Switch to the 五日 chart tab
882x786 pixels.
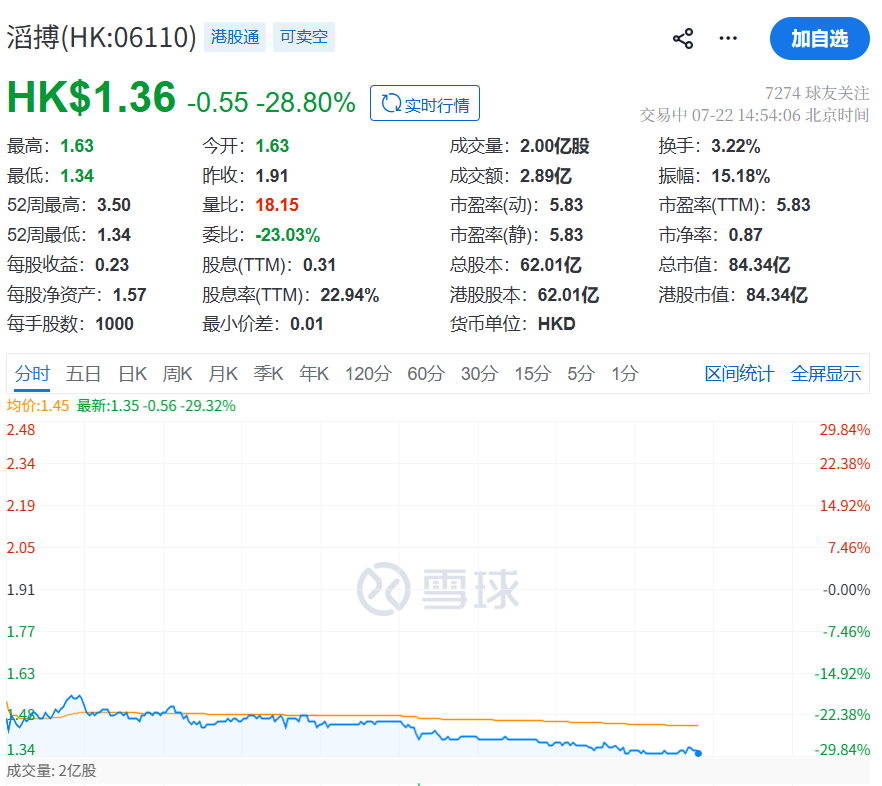tap(83, 374)
